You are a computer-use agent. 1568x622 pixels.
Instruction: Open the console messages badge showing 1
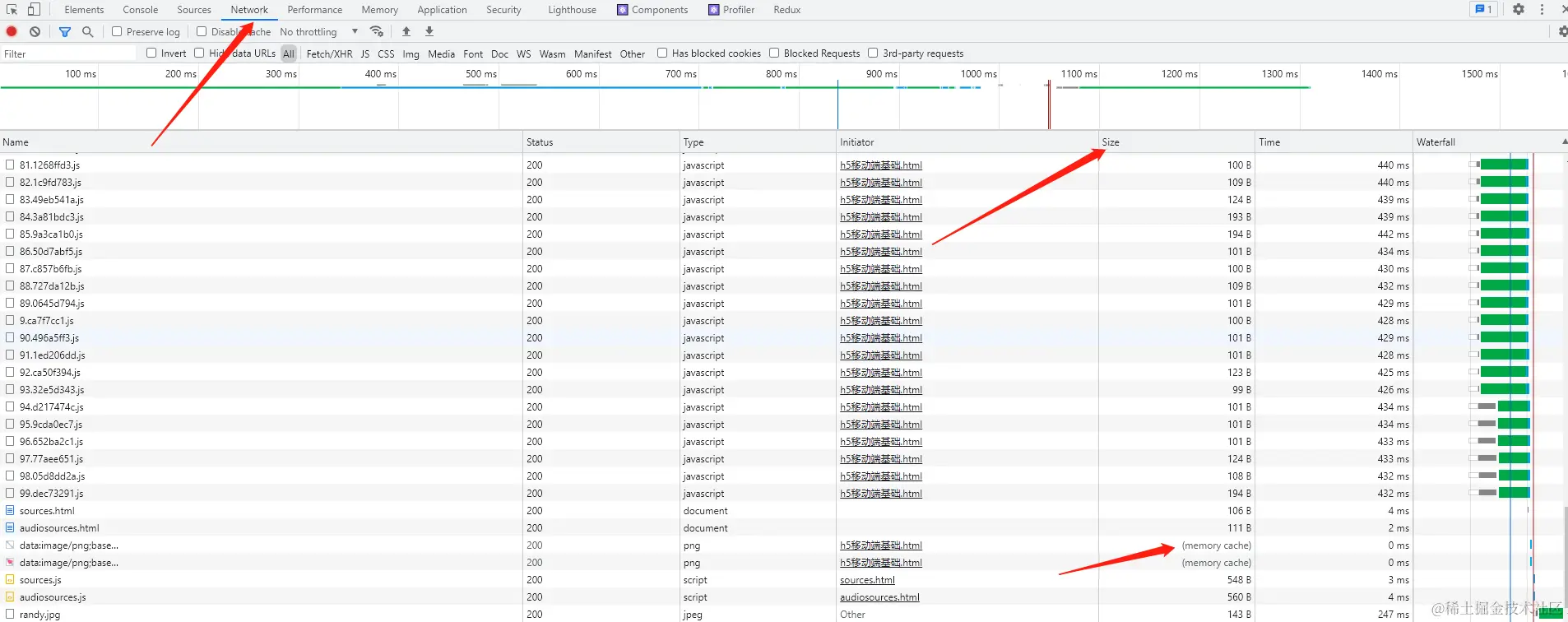1484,10
